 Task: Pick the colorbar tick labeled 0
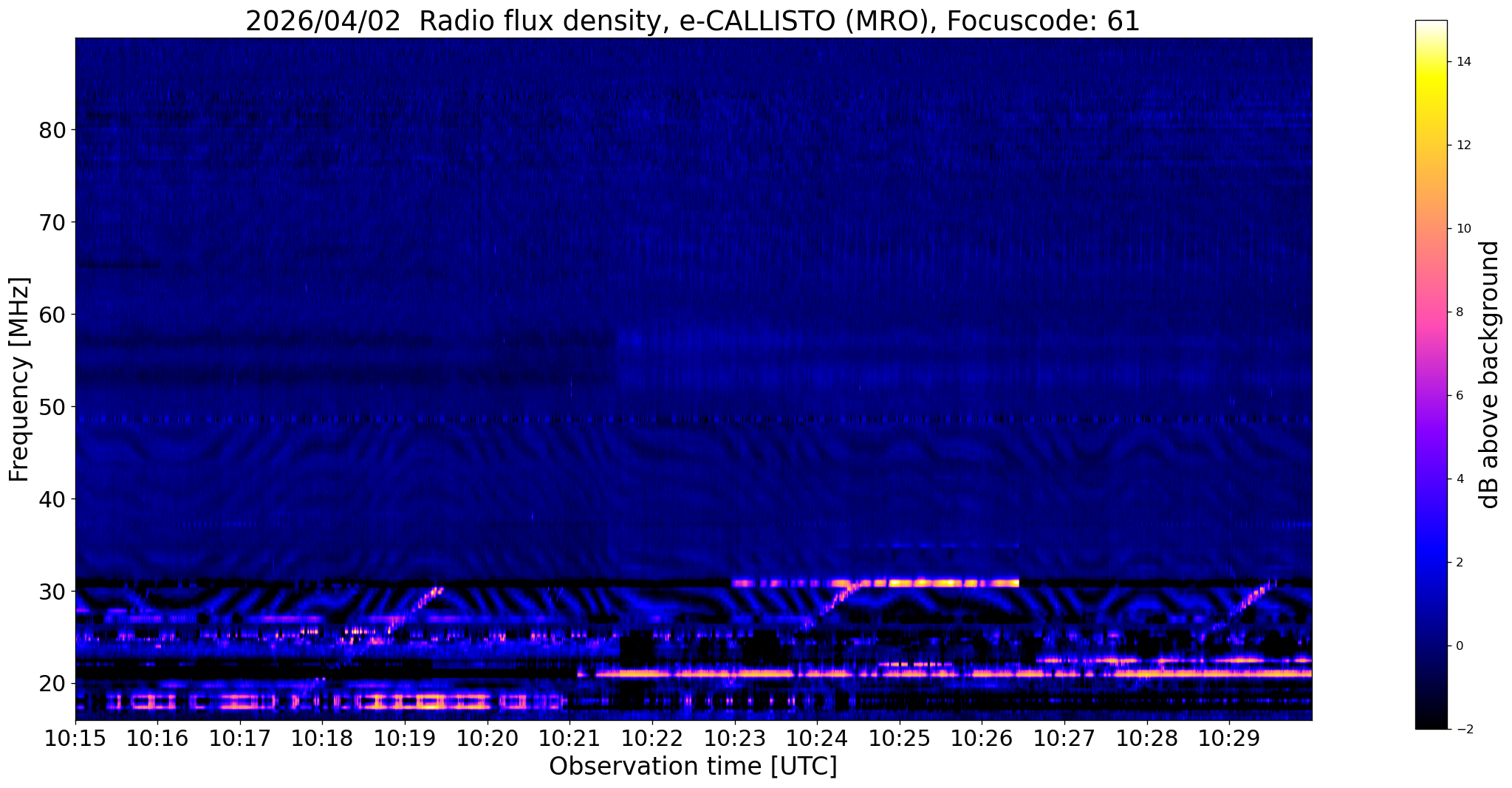point(1460,646)
